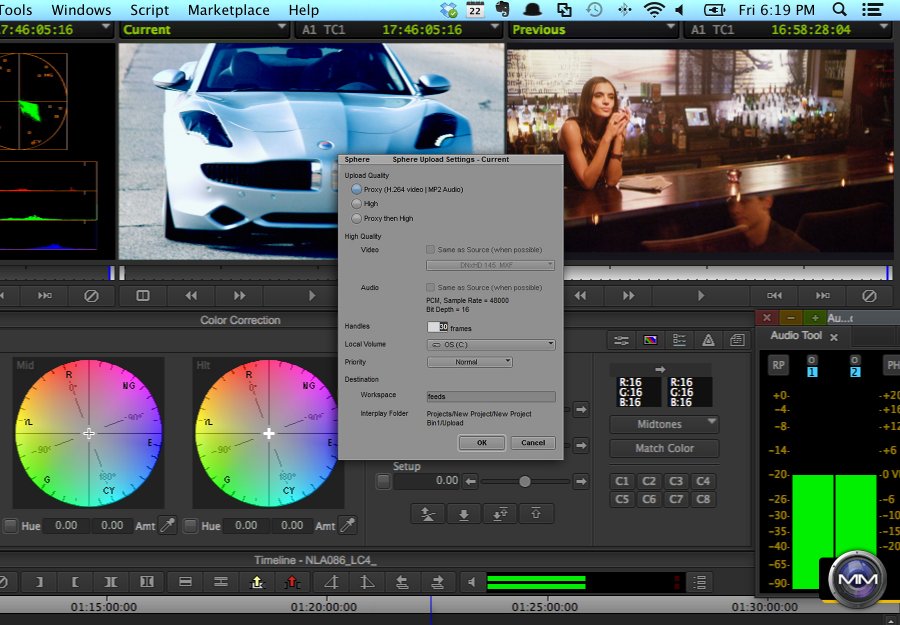Click OK in Sphere Upload Settings

coord(481,443)
